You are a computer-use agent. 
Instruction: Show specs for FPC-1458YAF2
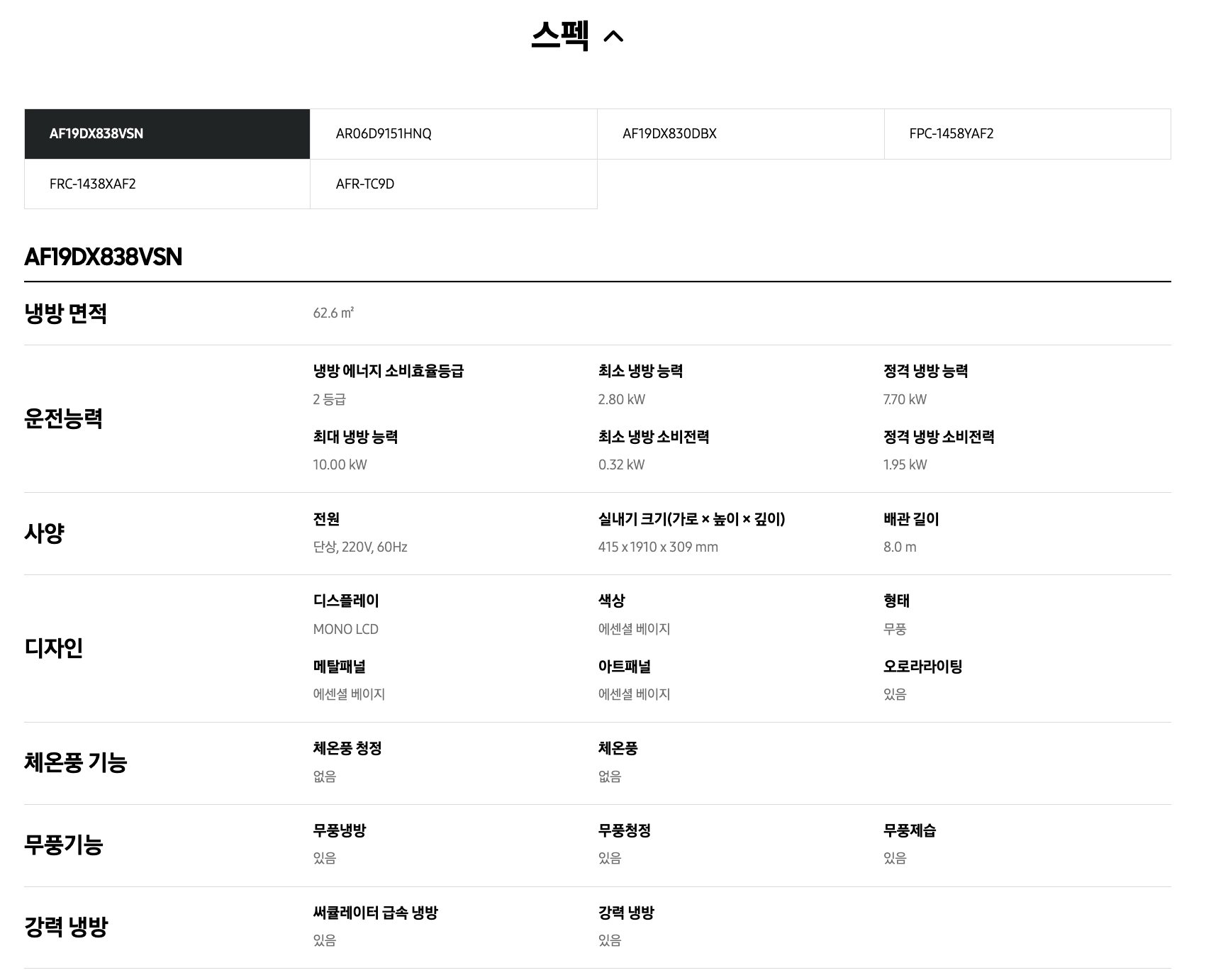click(x=1027, y=134)
